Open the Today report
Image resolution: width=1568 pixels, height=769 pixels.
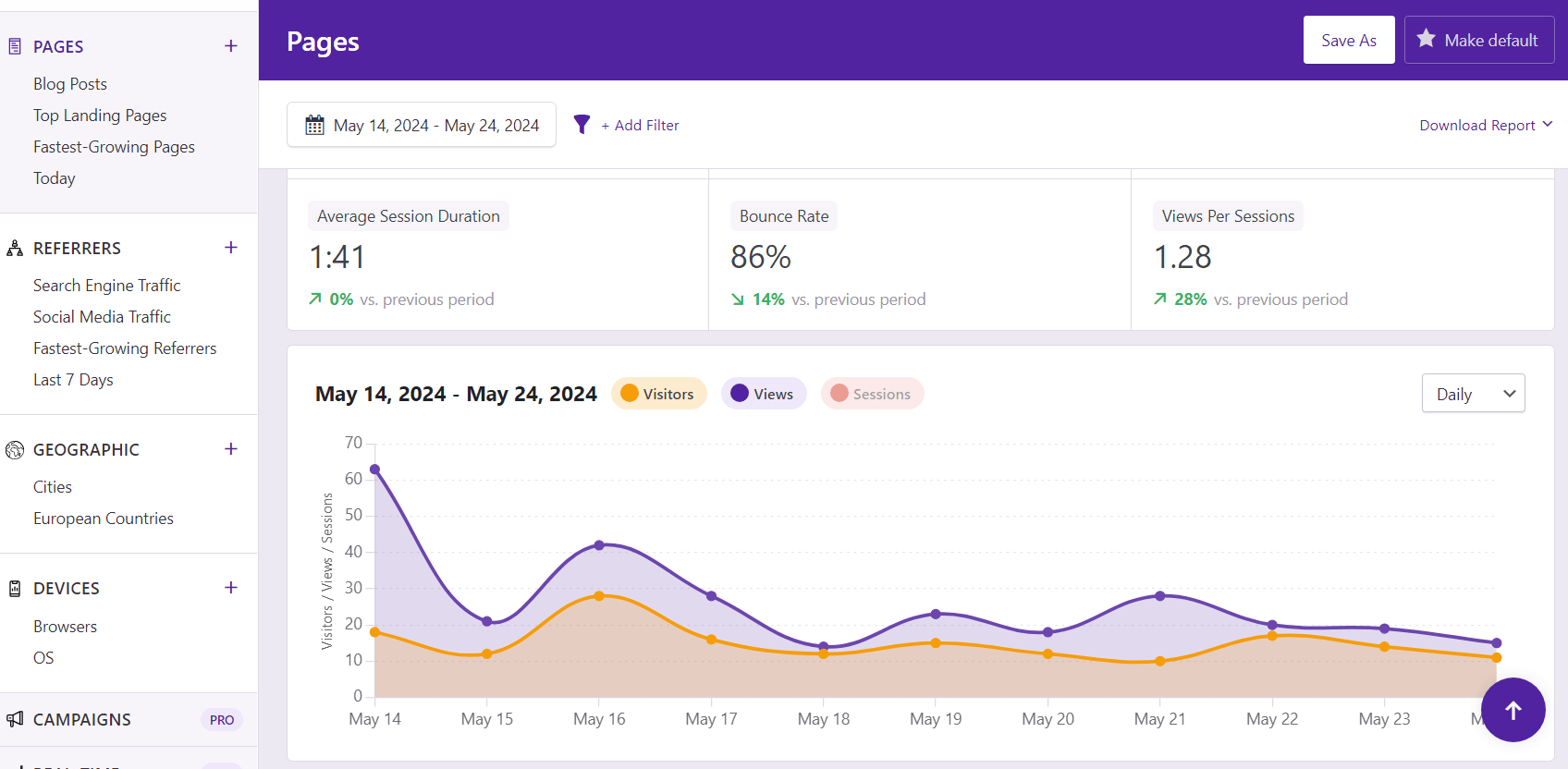coord(55,178)
